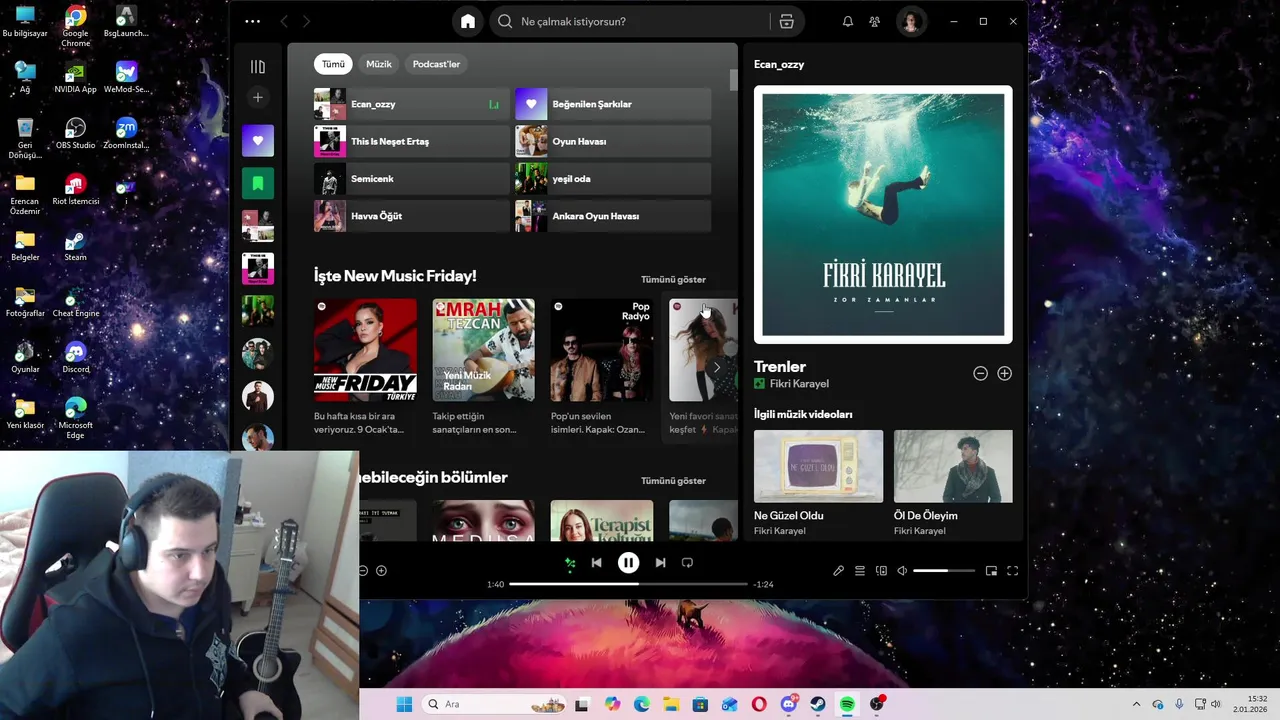Skip to the previous track
The height and width of the screenshot is (720, 1280).
[597, 563]
